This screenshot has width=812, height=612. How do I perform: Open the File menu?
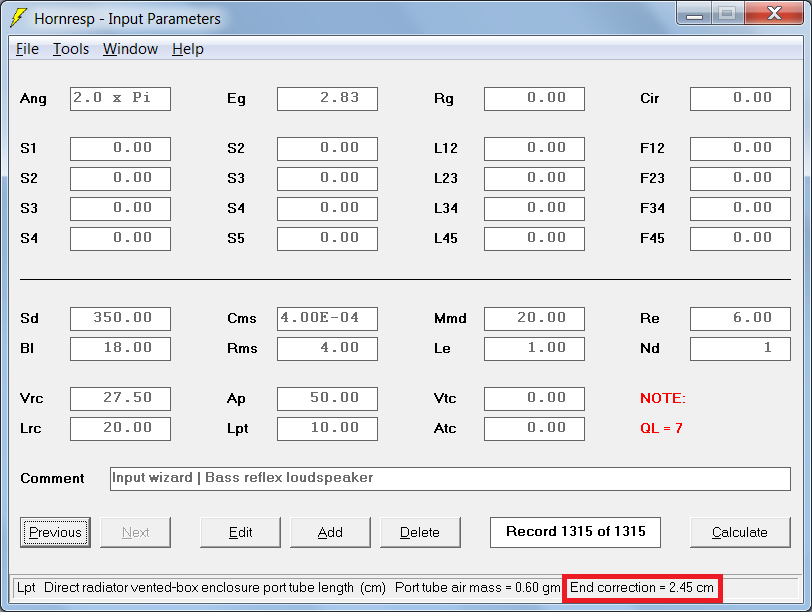tap(27, 49)
